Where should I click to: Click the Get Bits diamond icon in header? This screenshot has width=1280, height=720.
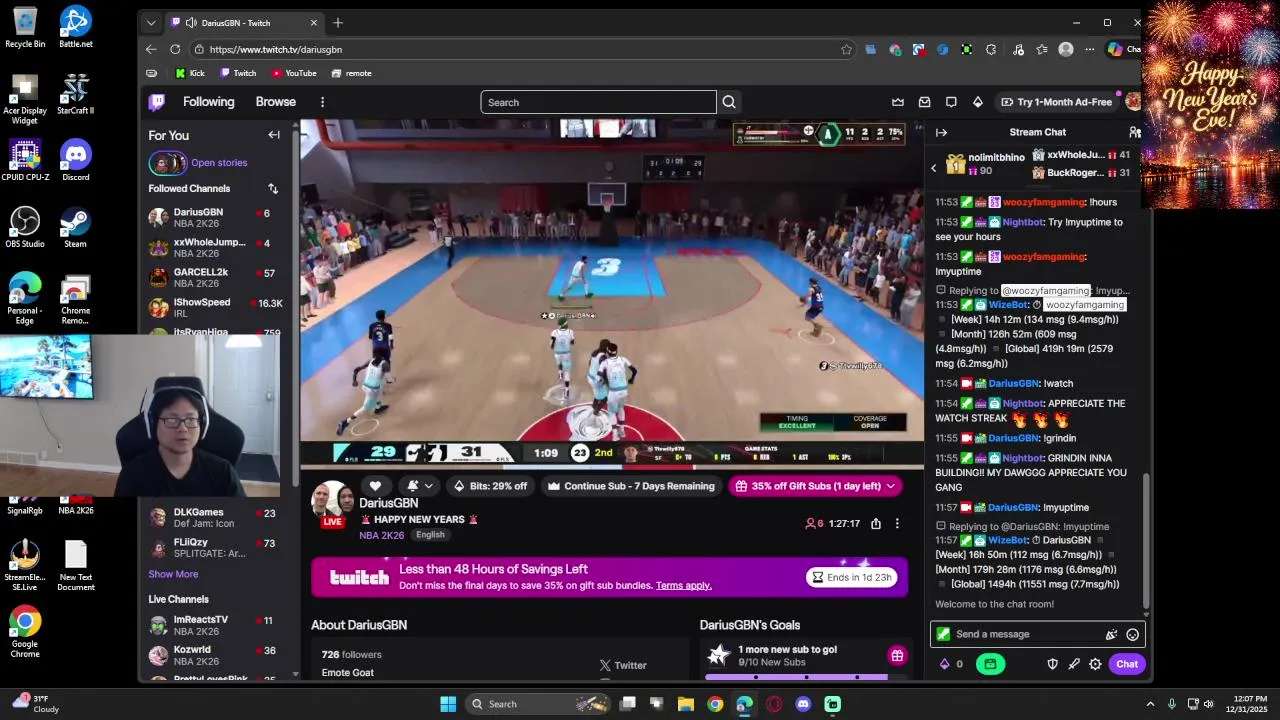coord(978,102)
